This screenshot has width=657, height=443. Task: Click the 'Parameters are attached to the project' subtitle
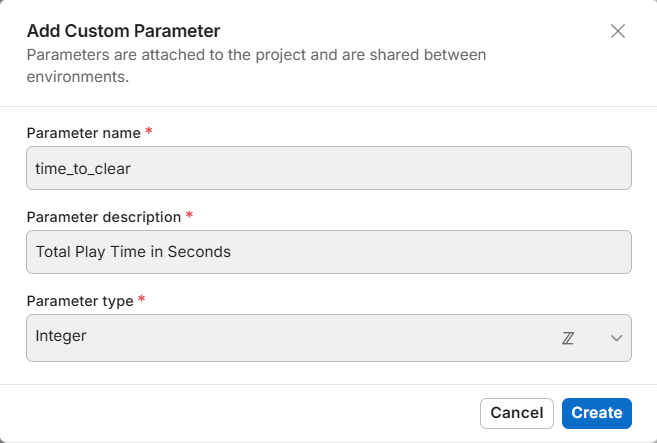256,54
